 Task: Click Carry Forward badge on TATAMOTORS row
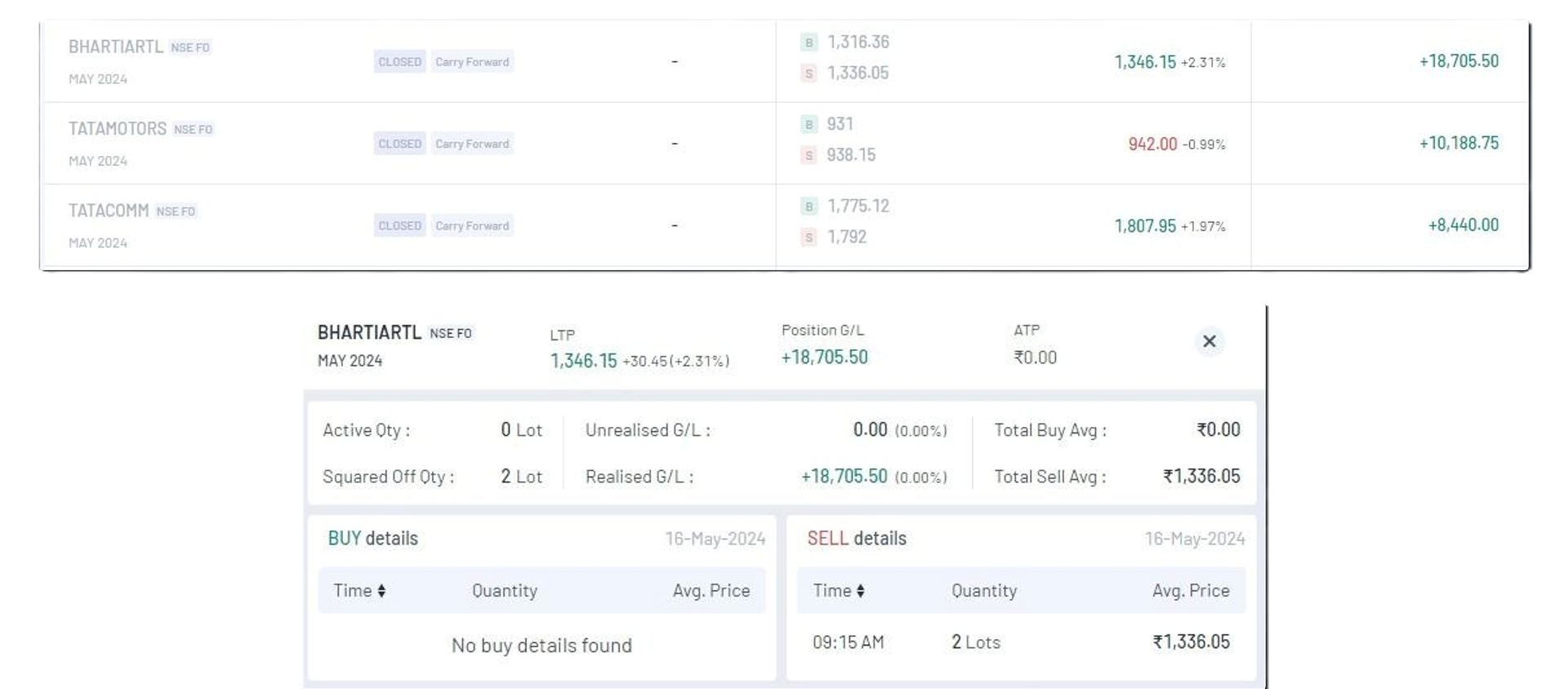tap(472, 144)
